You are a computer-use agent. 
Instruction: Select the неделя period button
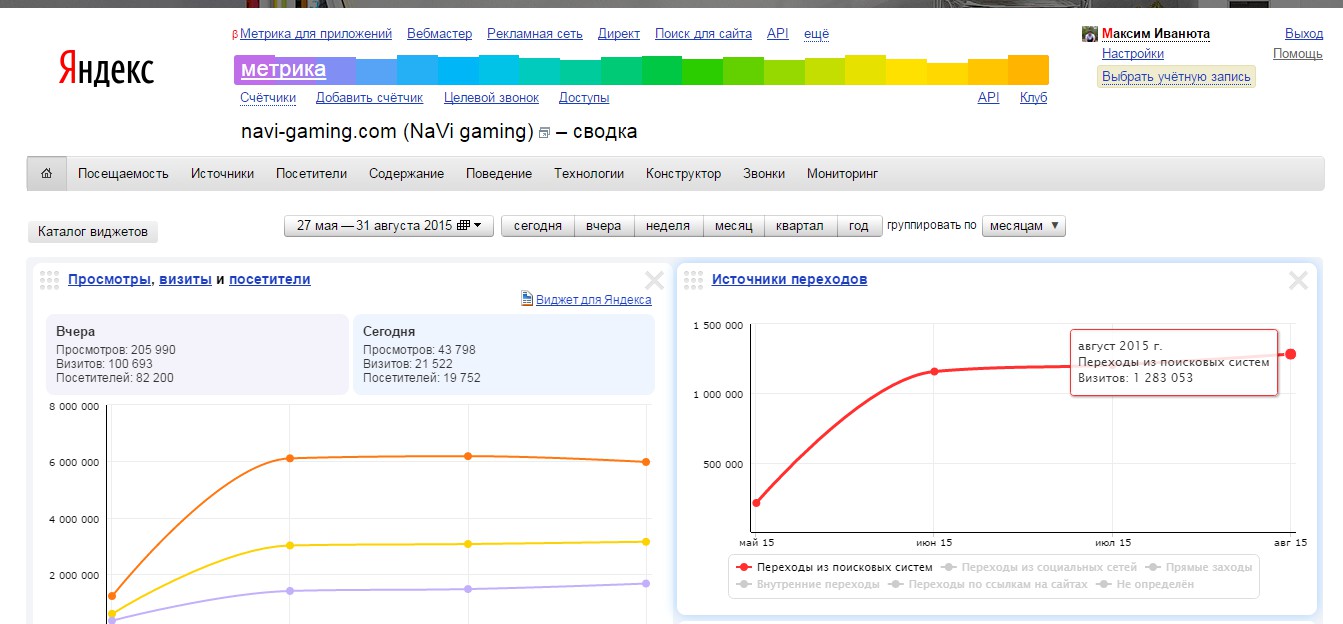pyautogui.click(x=668, y=226)
